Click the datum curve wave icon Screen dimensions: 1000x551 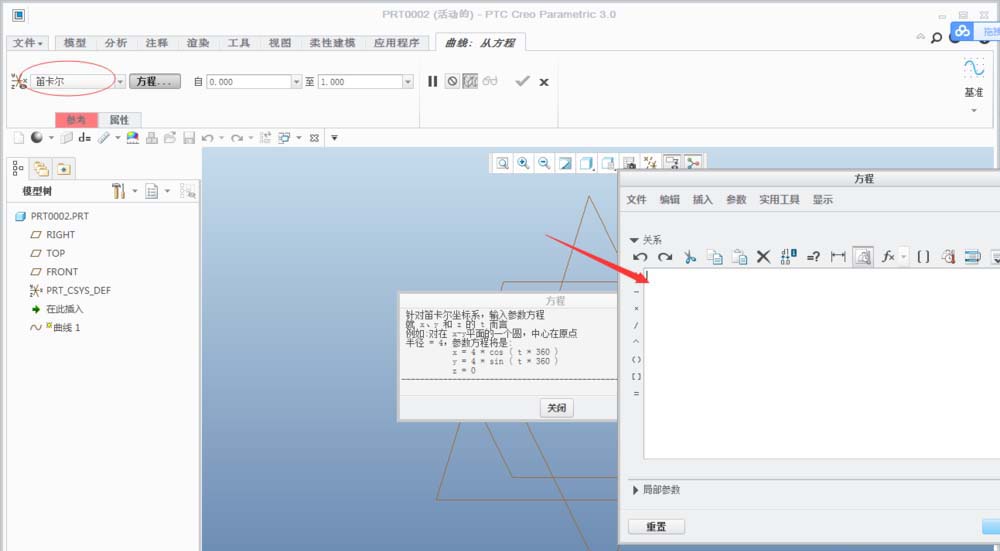click(x=974, y=68)
